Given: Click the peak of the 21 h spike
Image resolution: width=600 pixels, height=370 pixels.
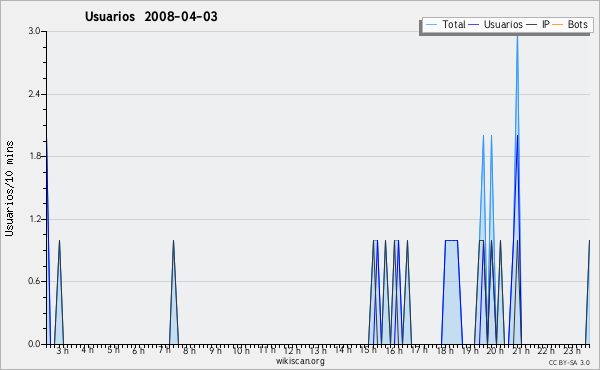Looking at the screenshot, I should point(517,37).
